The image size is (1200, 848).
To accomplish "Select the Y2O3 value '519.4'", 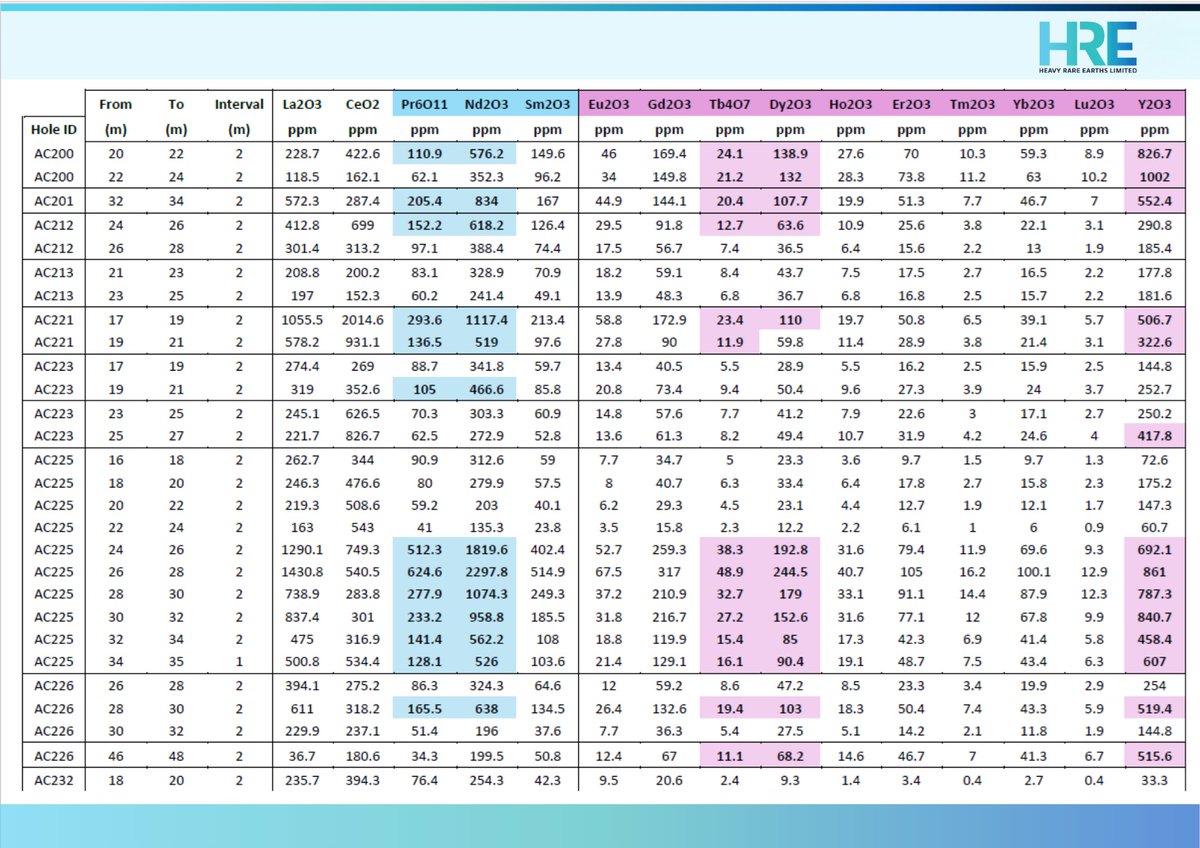I will coord(1154,707).
